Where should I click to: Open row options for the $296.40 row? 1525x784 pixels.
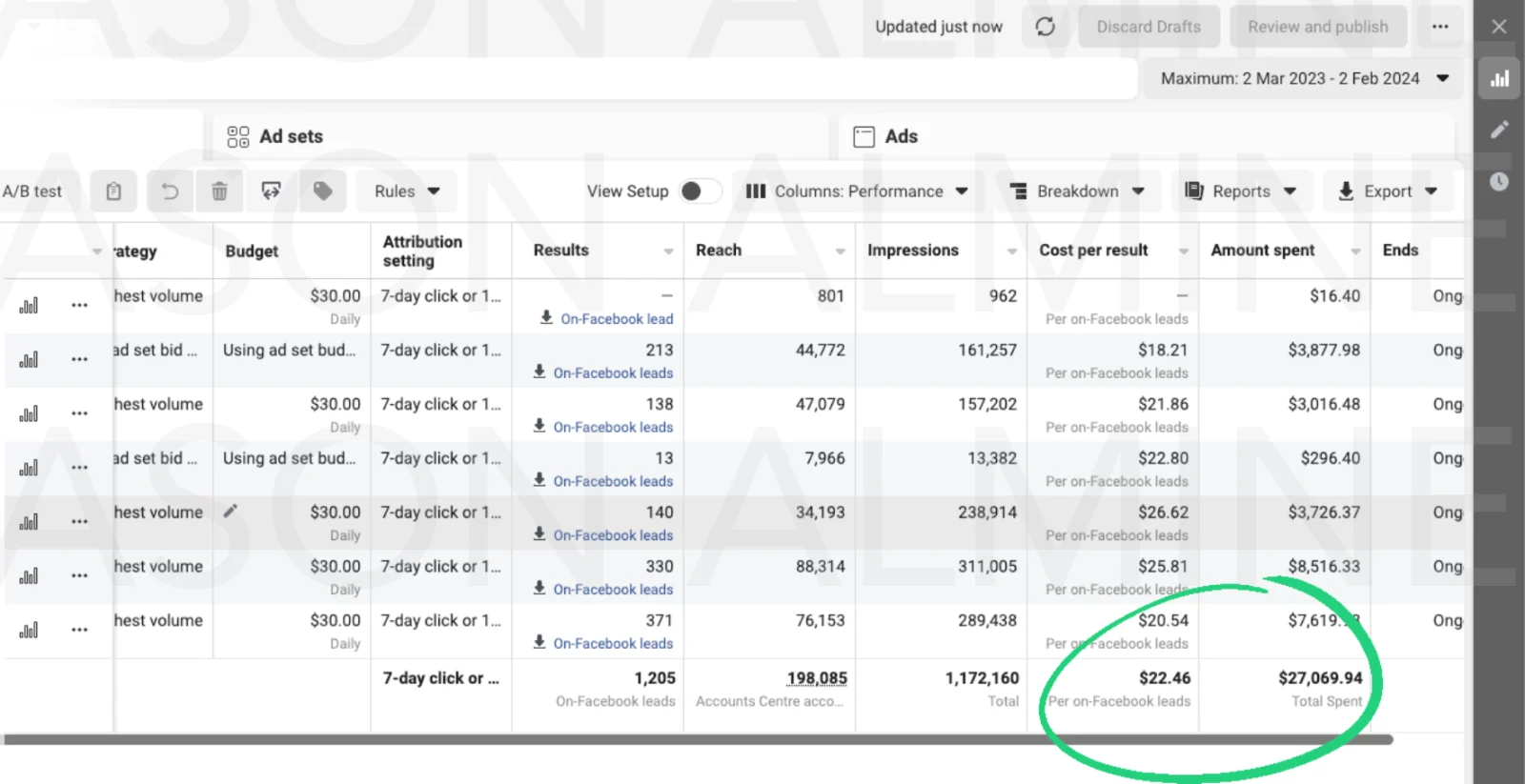79,468
